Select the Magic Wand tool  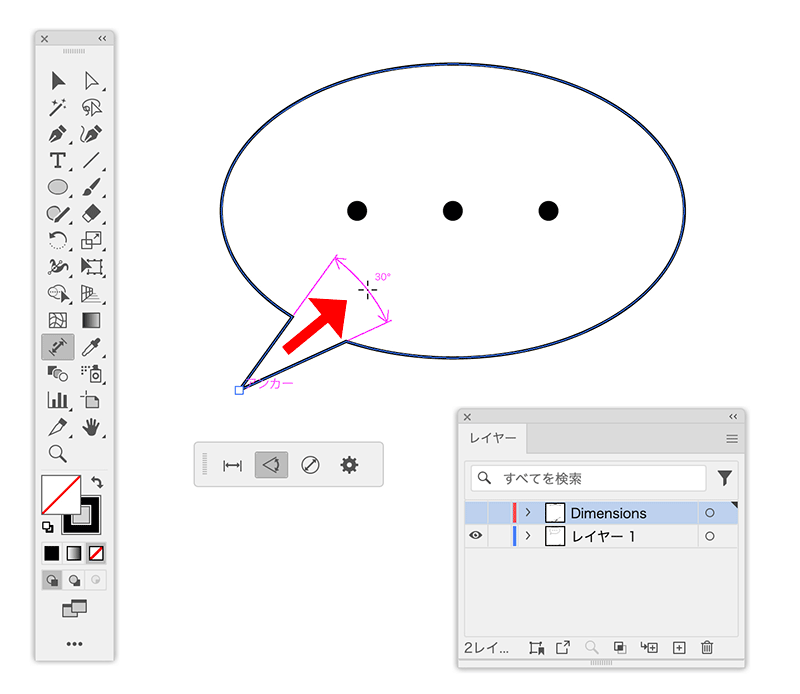tap(58, 107)
